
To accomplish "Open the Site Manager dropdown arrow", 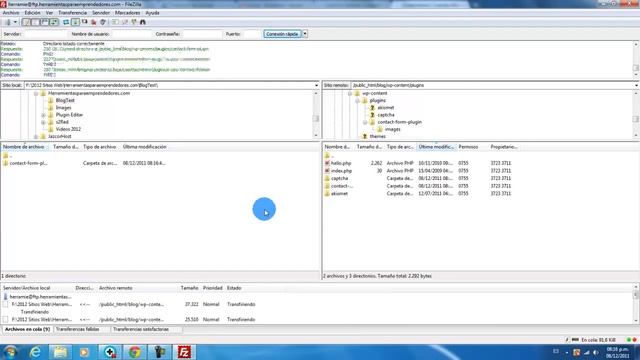I will 15,22.
